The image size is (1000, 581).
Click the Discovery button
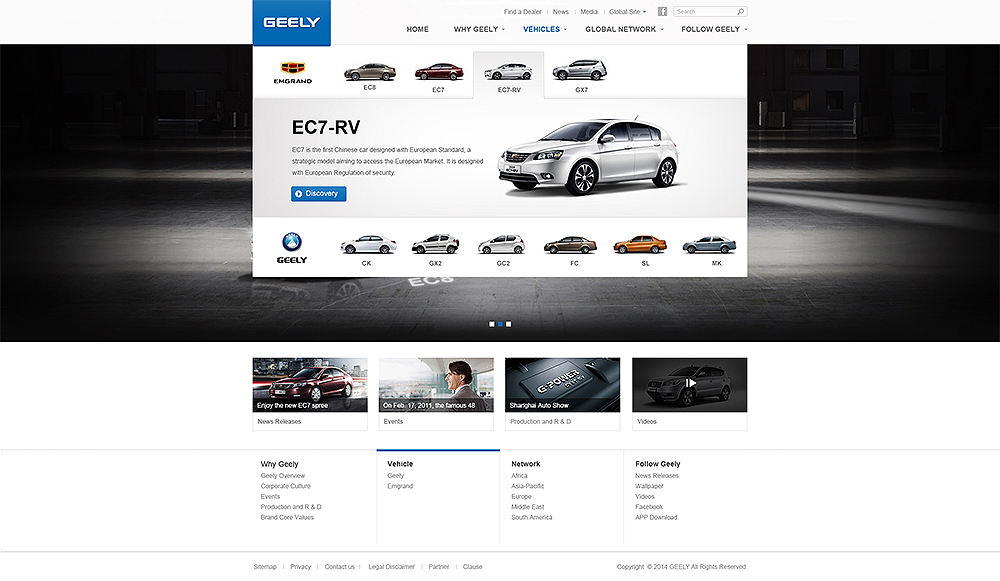click(318, 194)
